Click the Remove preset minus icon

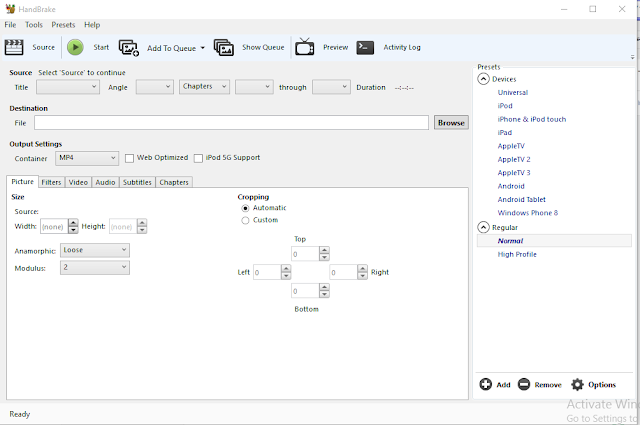(524, 384)
